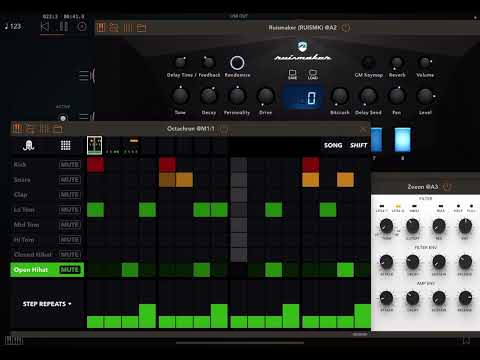The image size is (480, 360).
Task: Open keyboard icon in Octachron title bar
Action: pyautogui.click(x=17, y=129)
